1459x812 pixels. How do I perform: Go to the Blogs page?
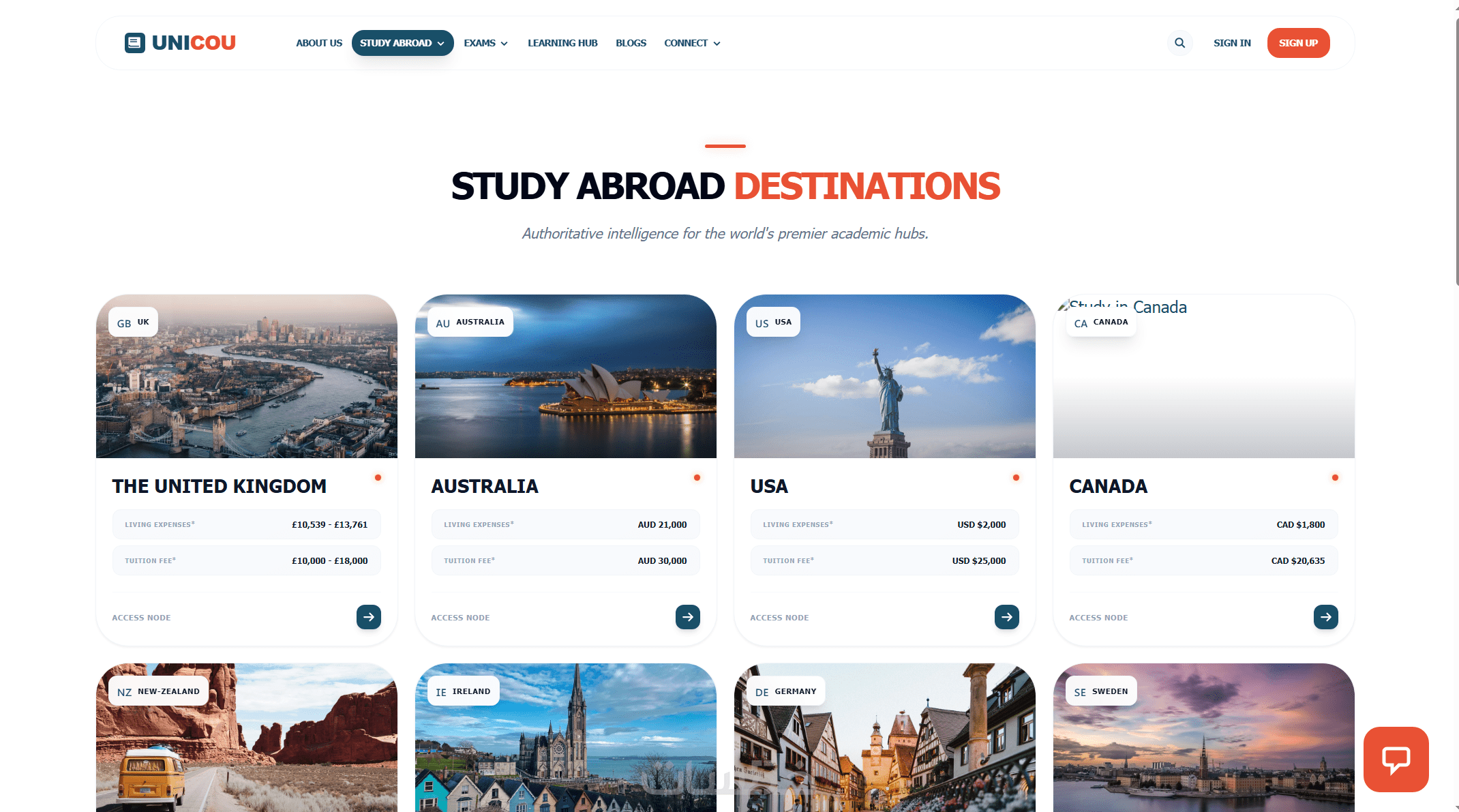click(x=631, y=43)
